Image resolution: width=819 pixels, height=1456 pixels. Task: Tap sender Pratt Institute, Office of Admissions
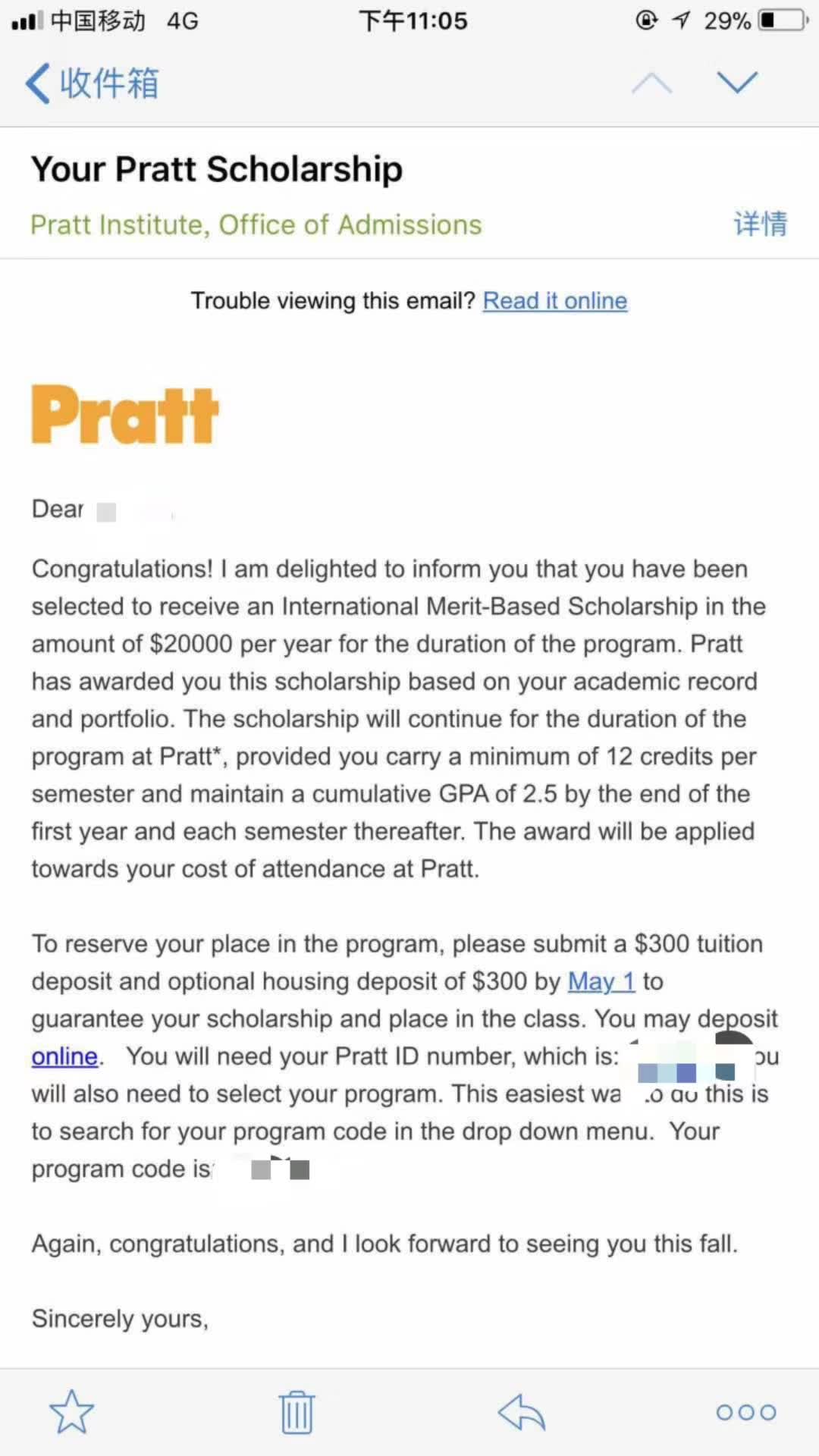click(x=256, y=225)
